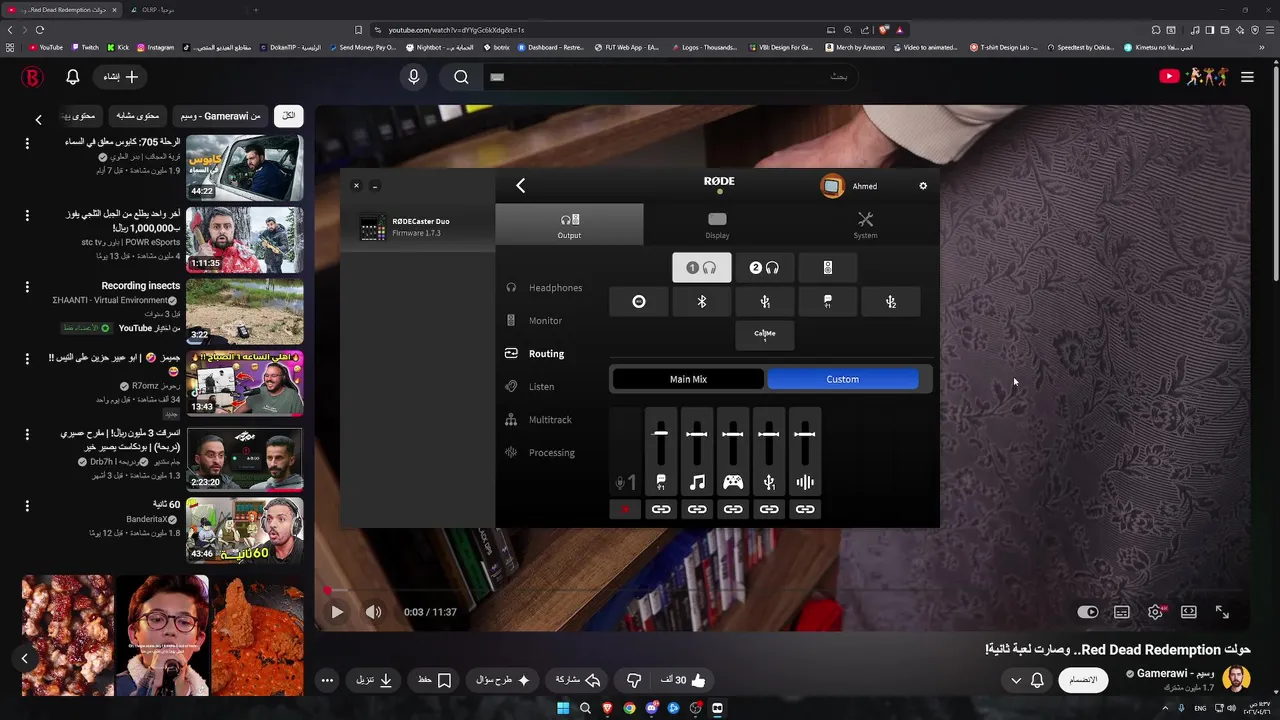Toggle link under the music channel fader
The width and height of the screenshot is (1280, 720).
click(x=697, y=509)
